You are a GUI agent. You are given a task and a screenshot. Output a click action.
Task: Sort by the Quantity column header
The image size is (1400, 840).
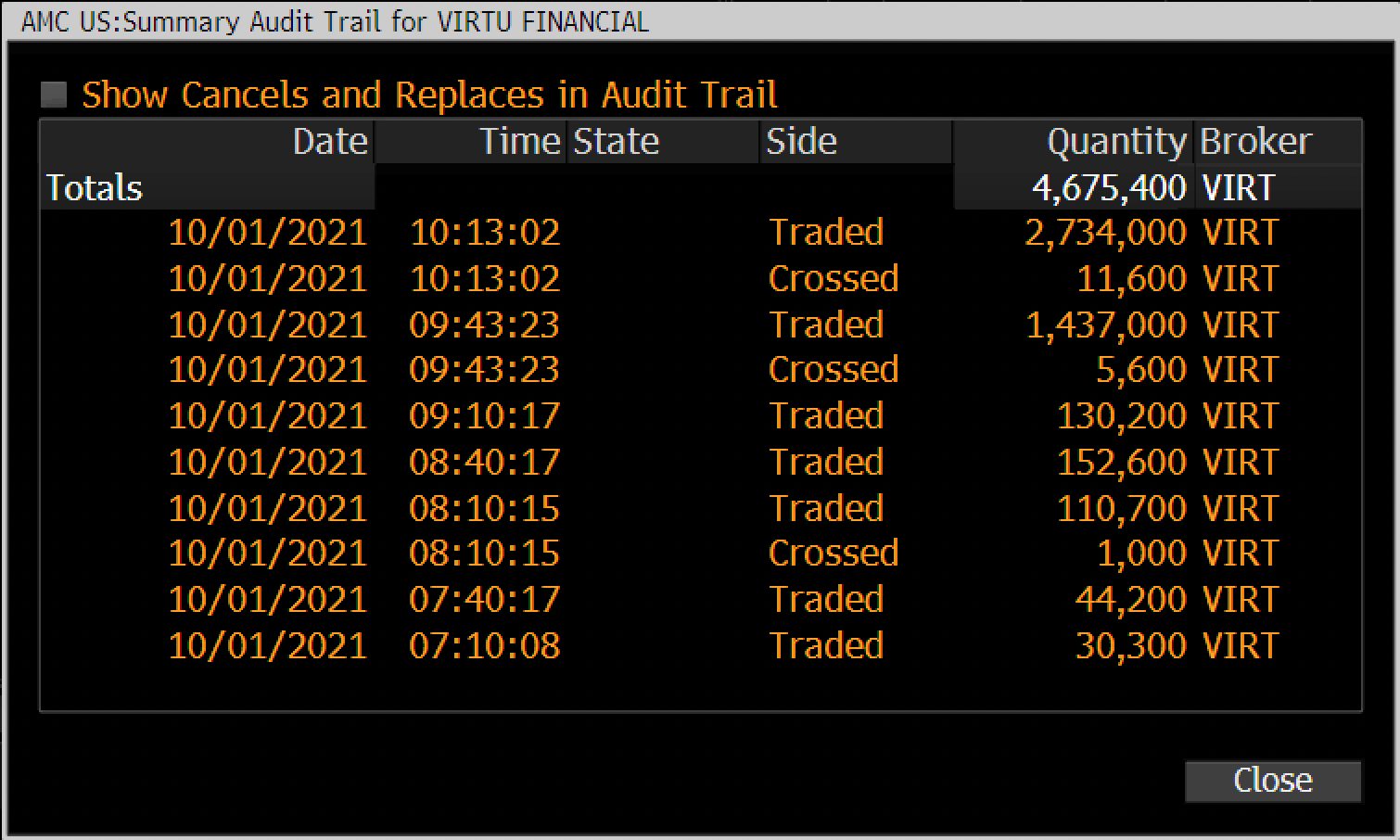[x=1116, y=141]
